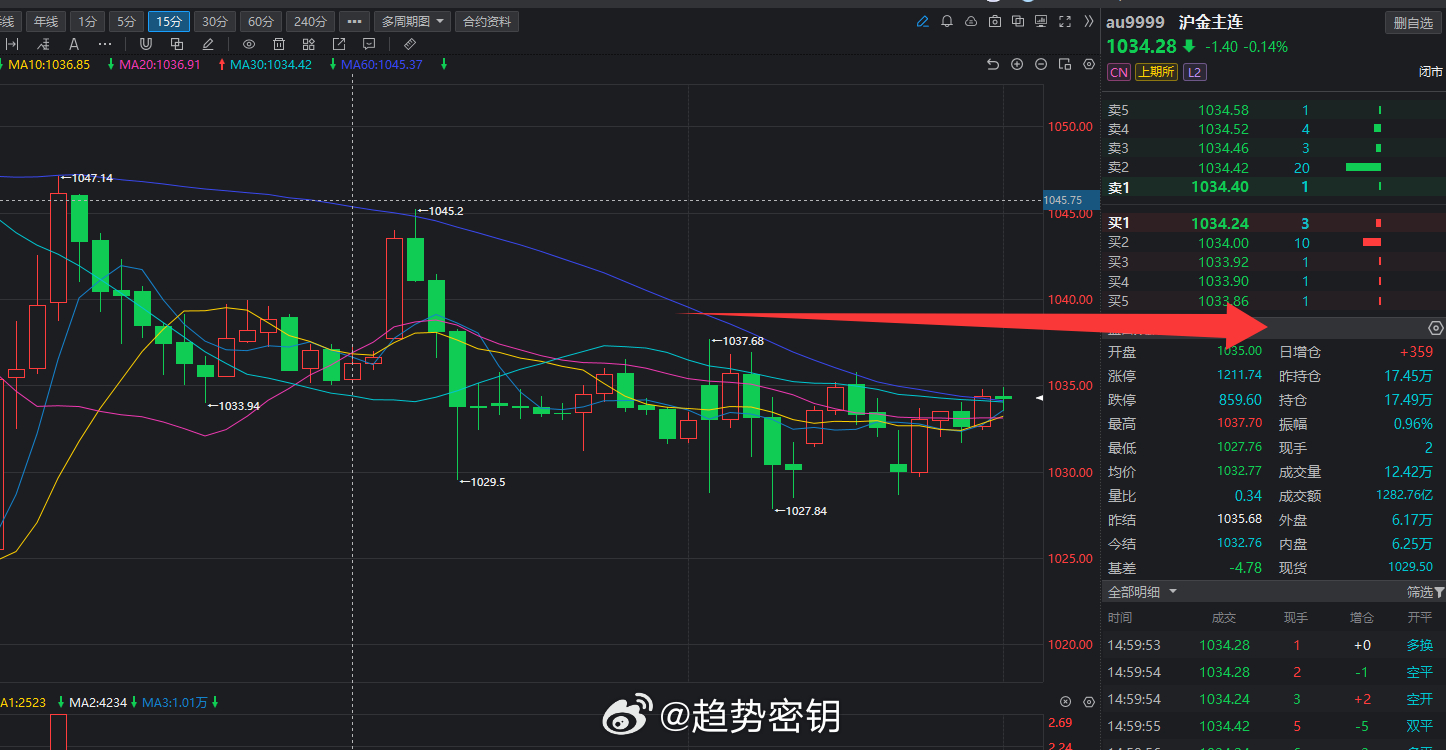The width and height of the screenshot is (1446, 750).
Task: Delete drawings with trash icon
Action: (279, 43)
